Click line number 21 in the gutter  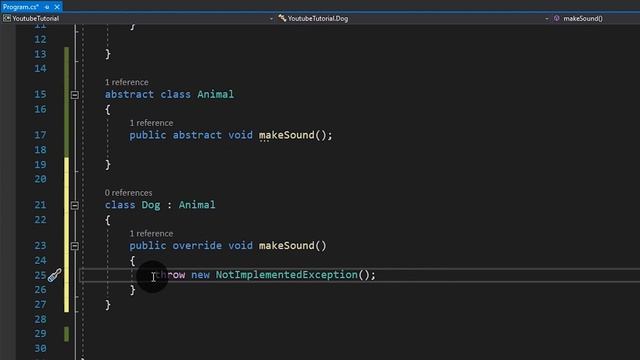[40, 205]
